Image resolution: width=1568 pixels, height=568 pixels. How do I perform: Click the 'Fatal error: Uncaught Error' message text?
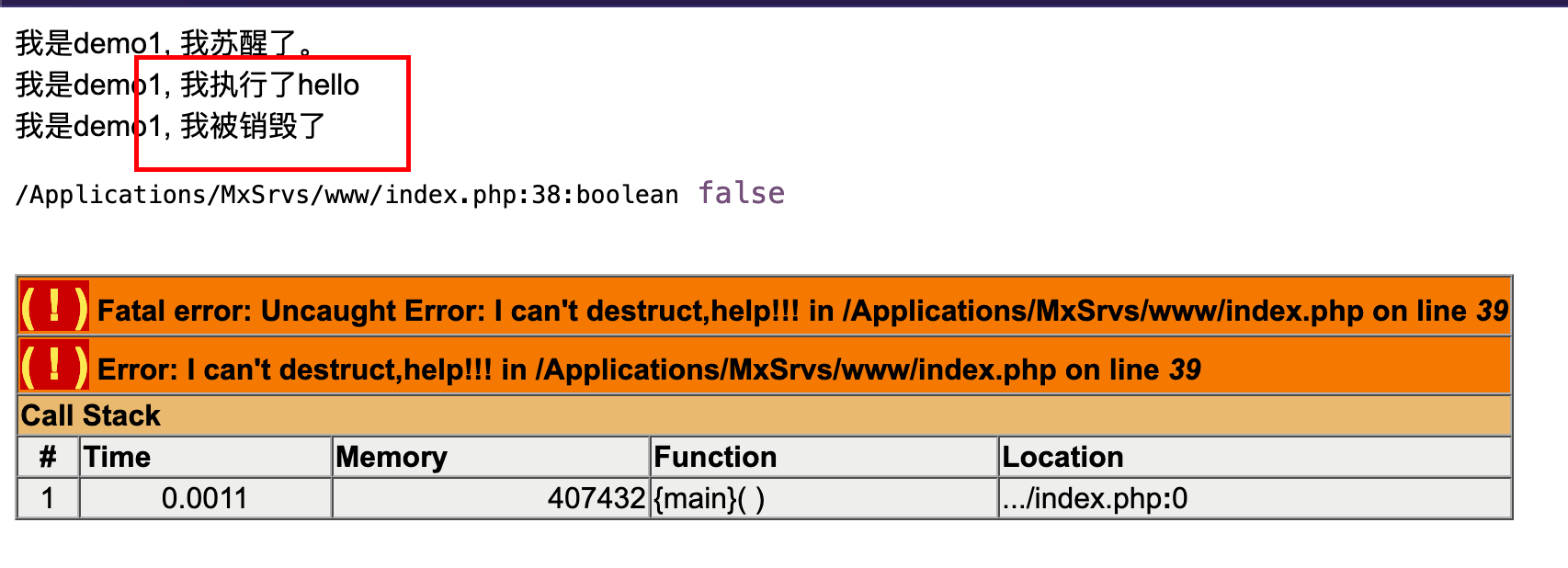(802, 311)
